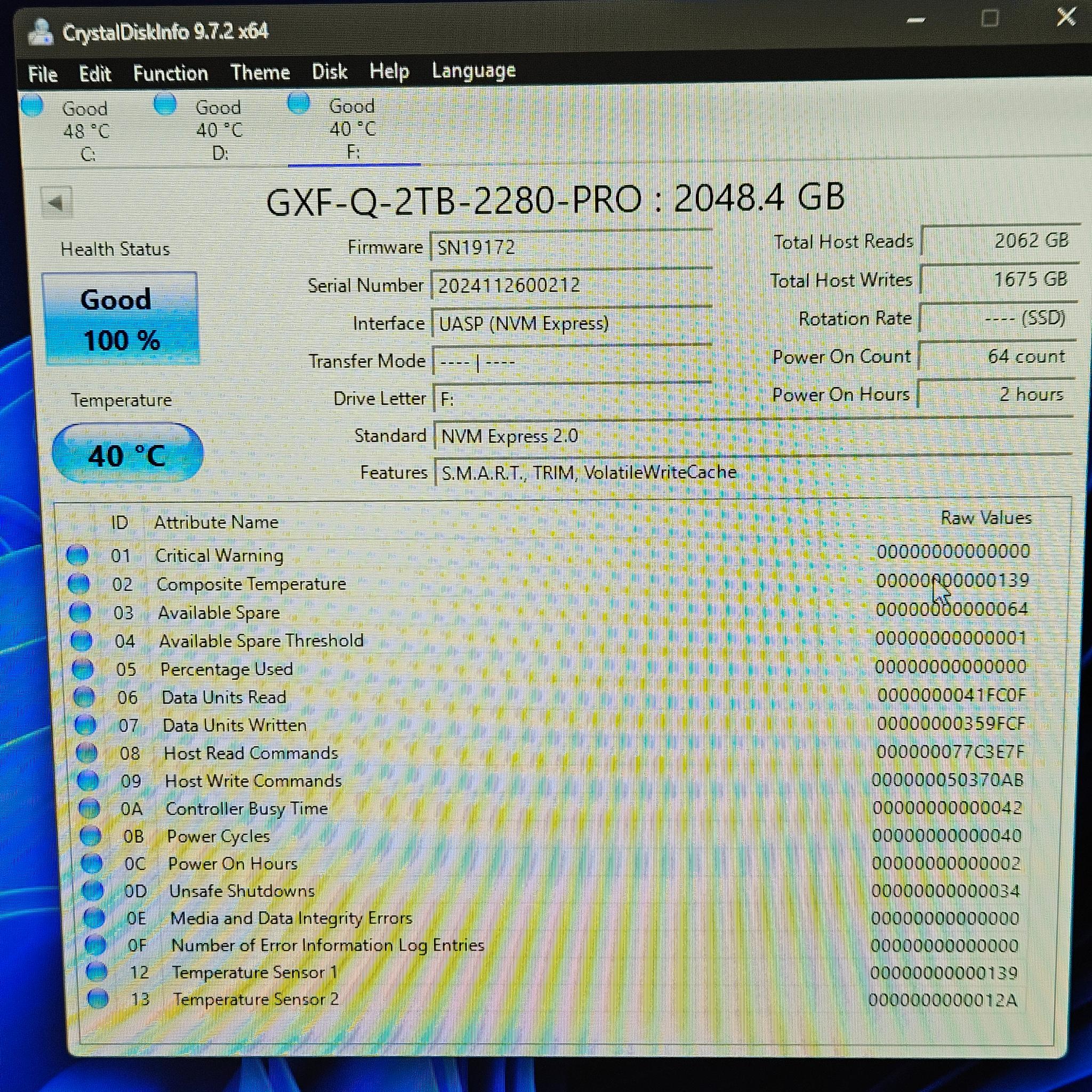
Task: Click the Available Spare row status orb
Action: pyautogui.click(x=79, y=612)
